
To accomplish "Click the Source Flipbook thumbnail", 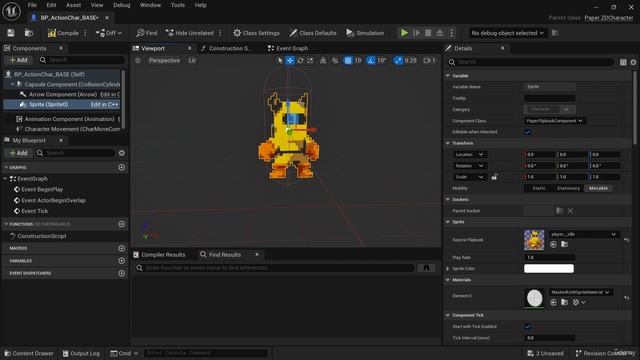I will click(534, 240).
